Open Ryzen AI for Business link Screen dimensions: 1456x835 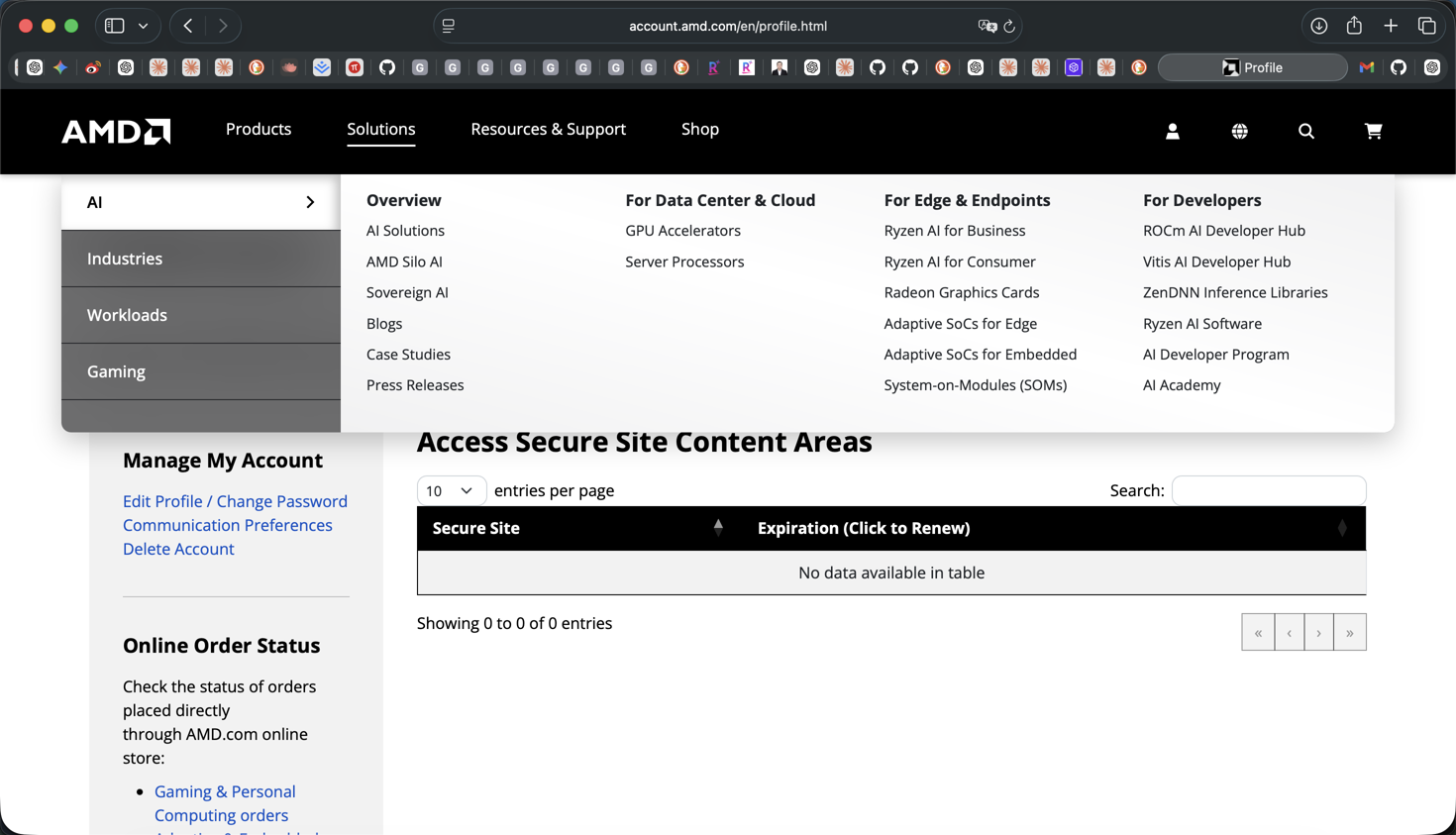pos(955,231)
